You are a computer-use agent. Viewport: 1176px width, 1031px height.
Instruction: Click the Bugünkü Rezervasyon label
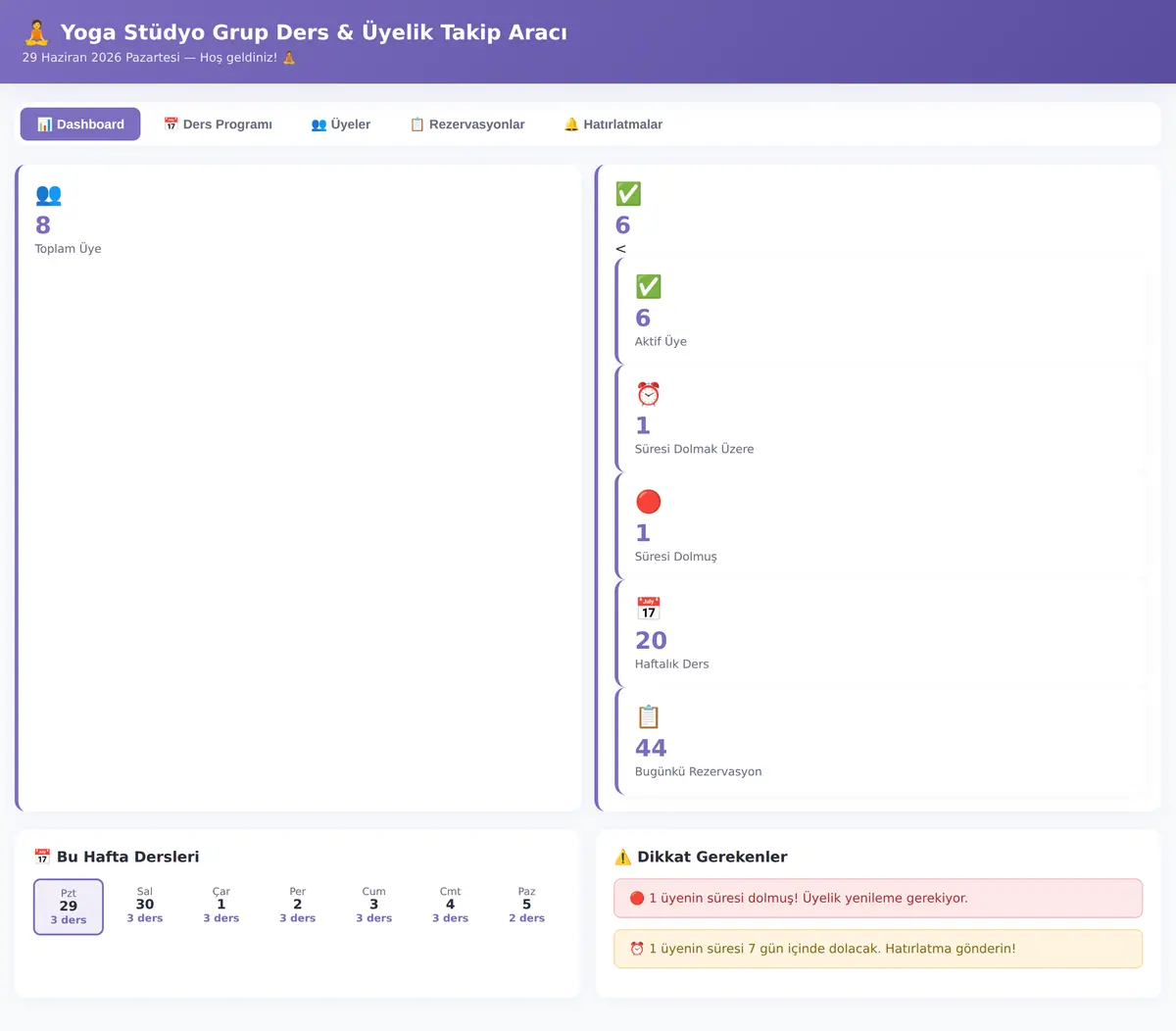pos(699,771)
